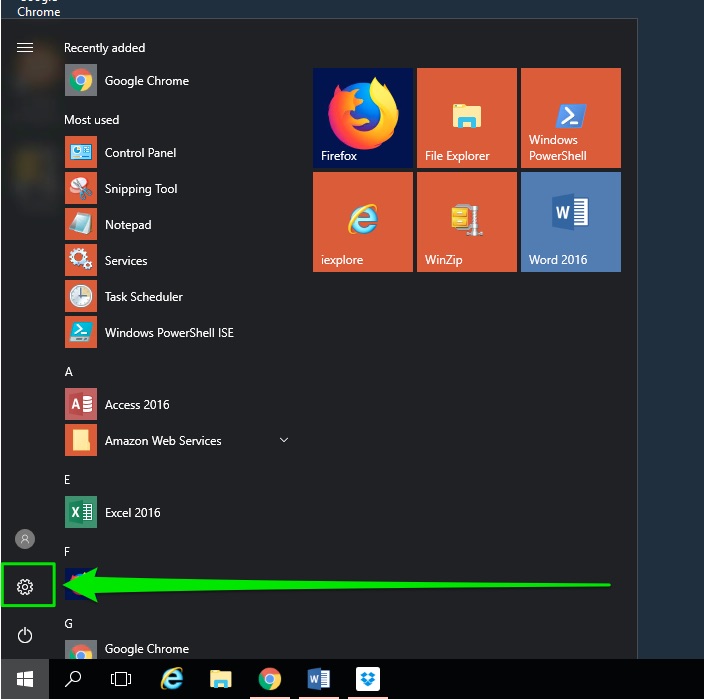Click the letter E section header
The height and width of the screenshot is (699, 704).
(67, 479)
